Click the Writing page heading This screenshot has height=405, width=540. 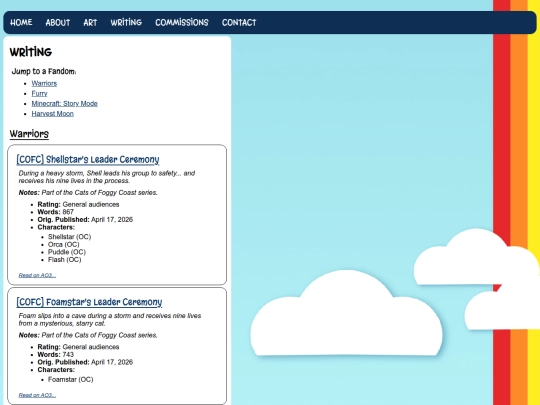point(31,52)
